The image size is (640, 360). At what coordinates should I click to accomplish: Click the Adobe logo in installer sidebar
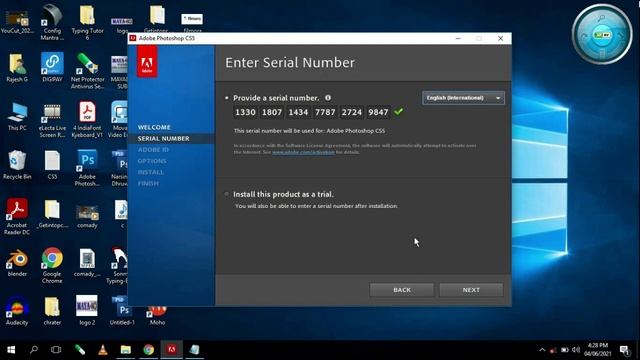point(147,61)
